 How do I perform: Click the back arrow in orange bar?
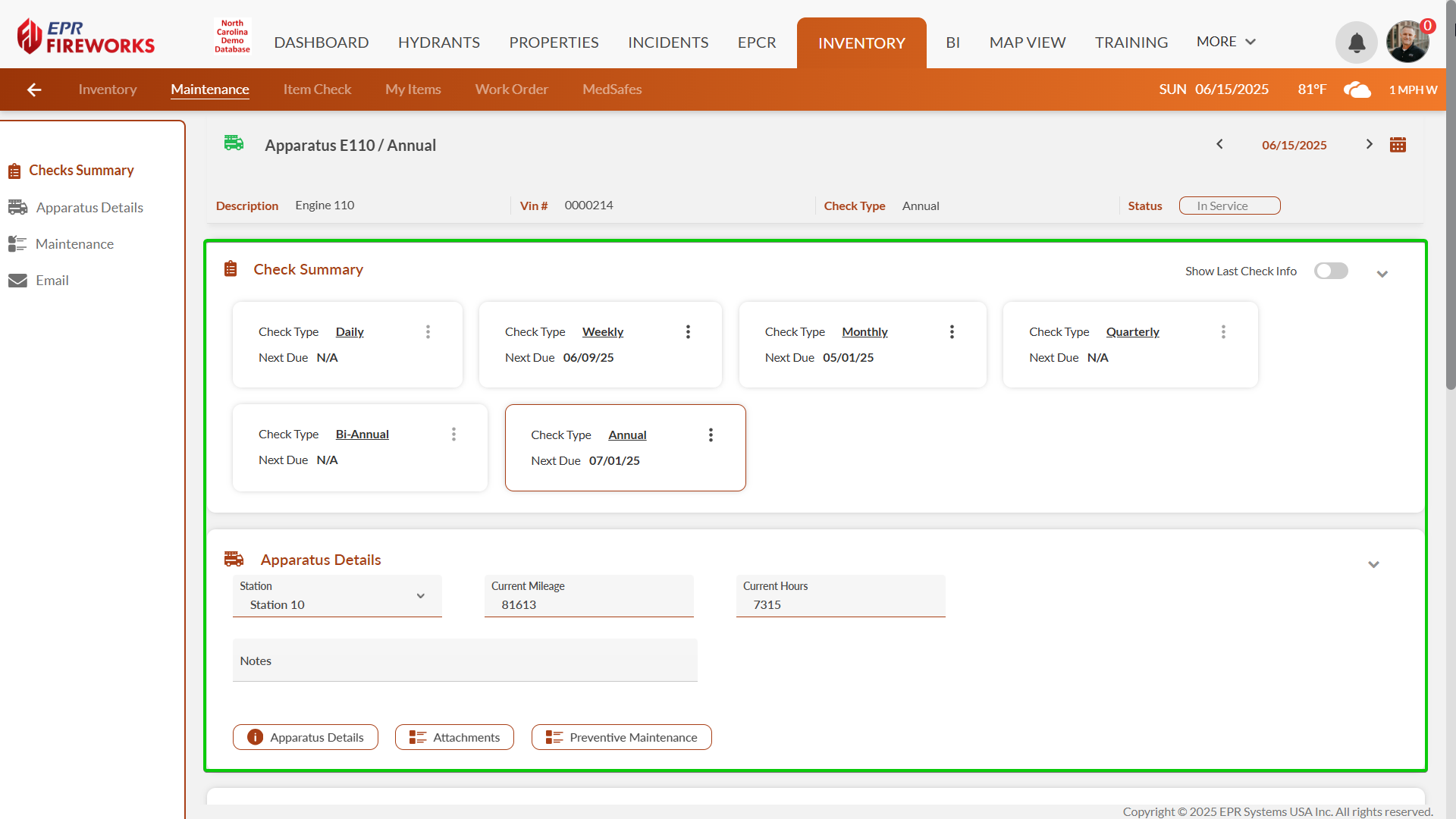pyautogui.click(x=34, y=89)
